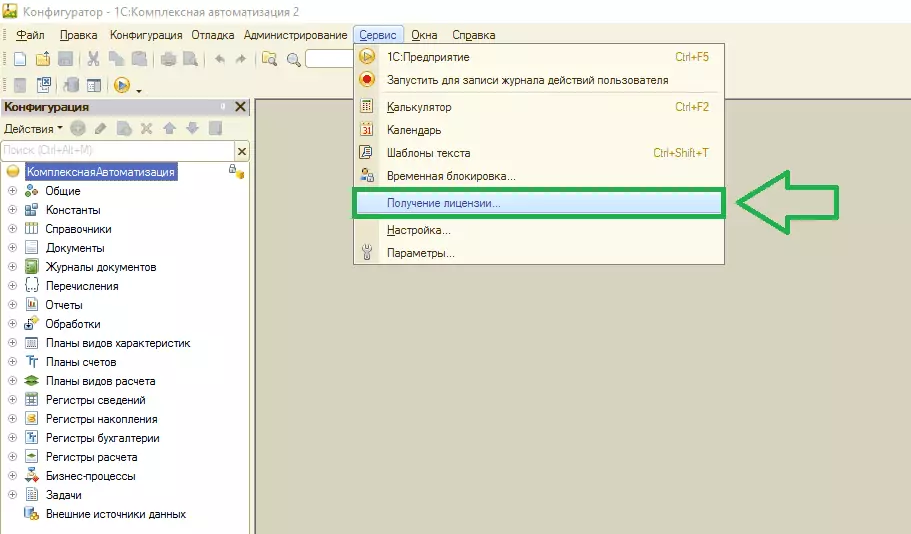Screen dimensions: 911x534
Task: Click the Open file folder icon
Action: (42, 59)
